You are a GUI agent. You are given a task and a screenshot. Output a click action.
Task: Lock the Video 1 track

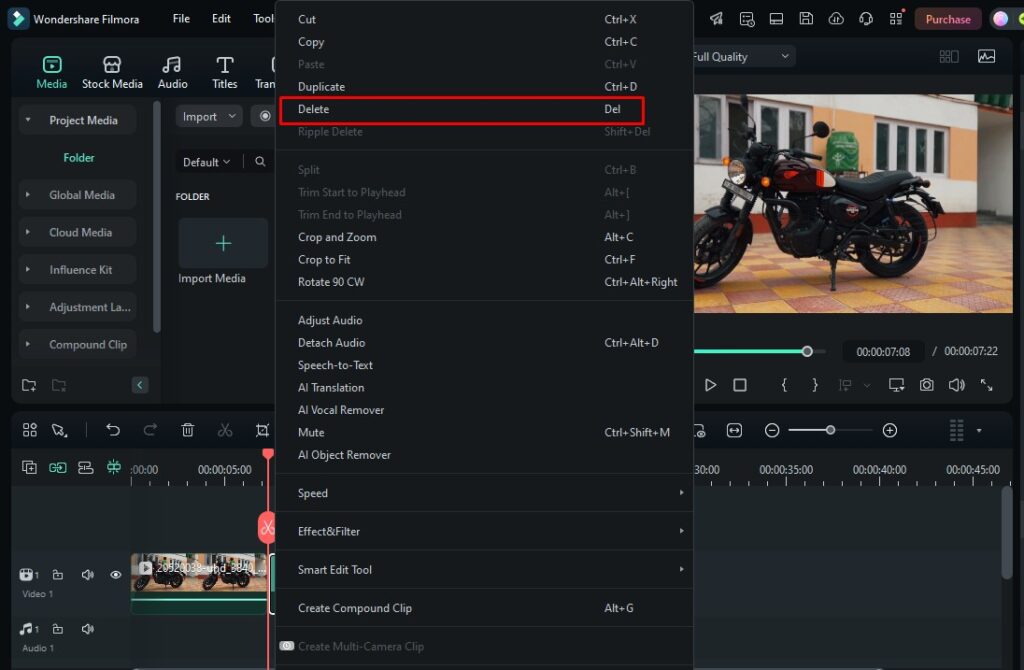pos(58,575)
